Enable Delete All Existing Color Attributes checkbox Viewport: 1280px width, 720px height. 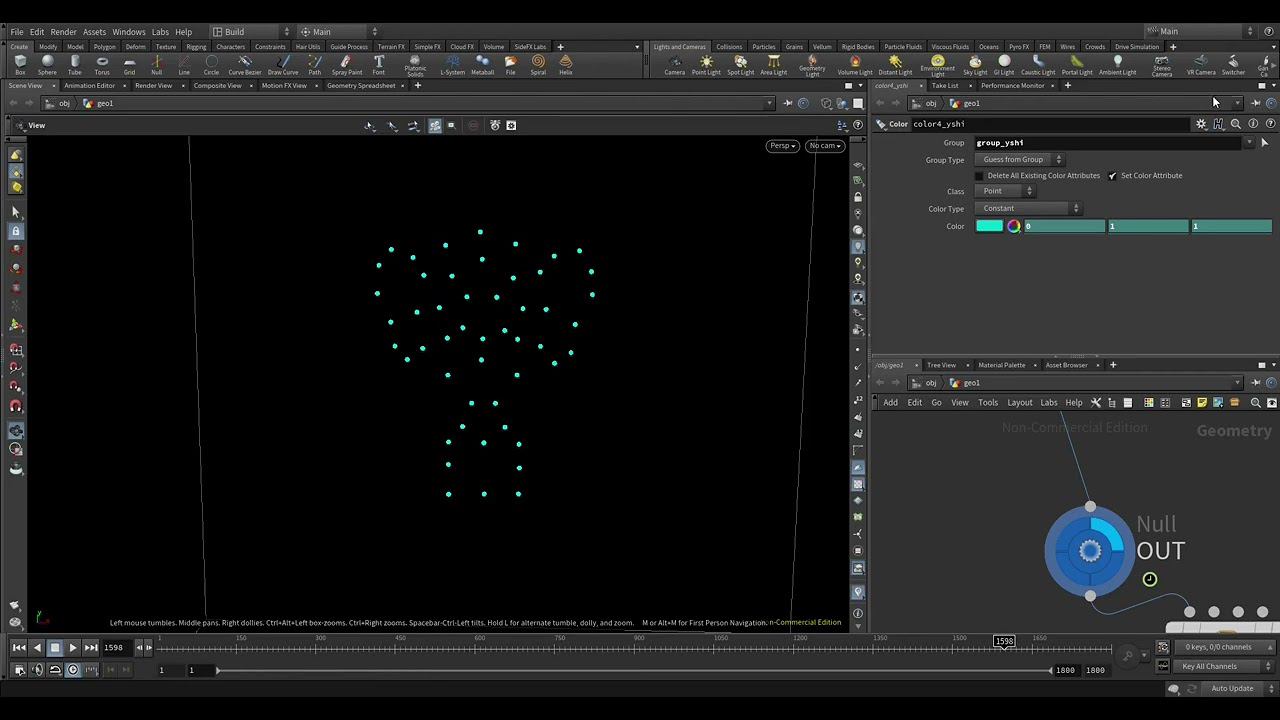click(x=979, y=176)
